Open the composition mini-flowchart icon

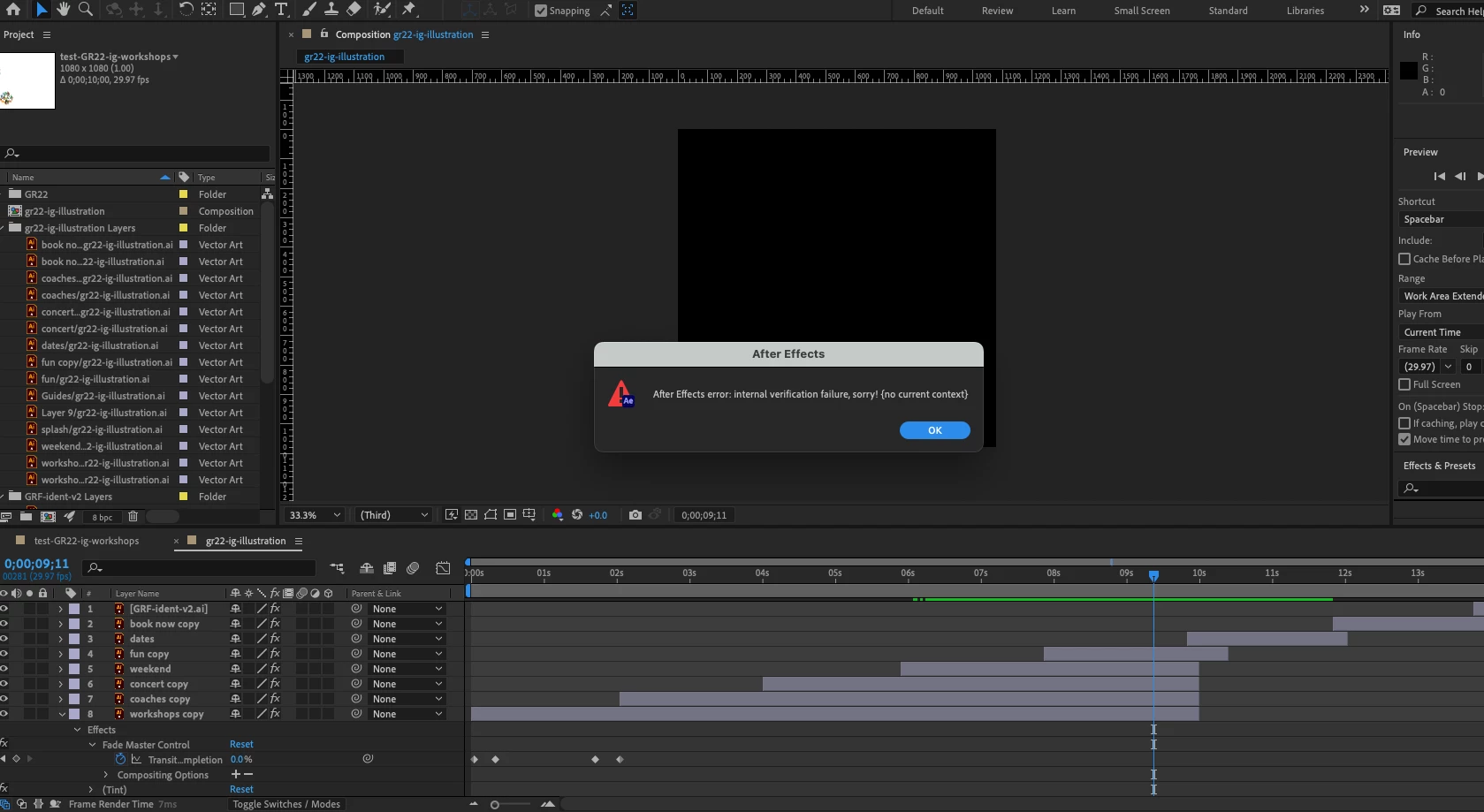click(337, 568)
